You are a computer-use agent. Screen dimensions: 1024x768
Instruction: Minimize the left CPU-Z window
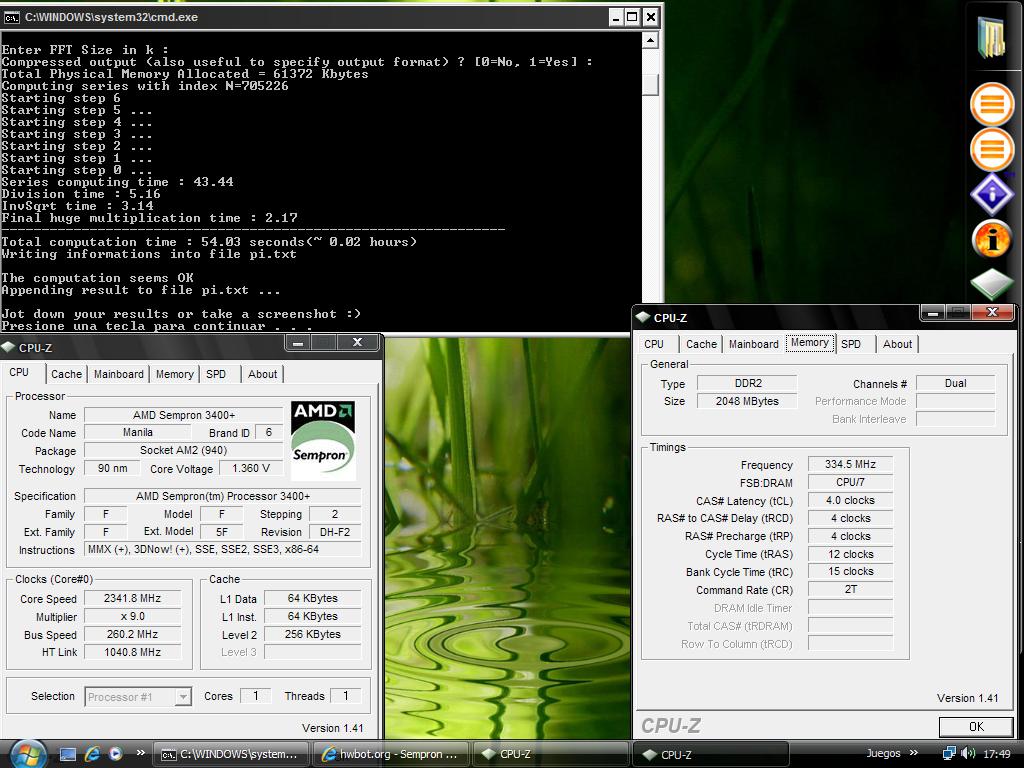pyautogui.click(x=298, y=343)
